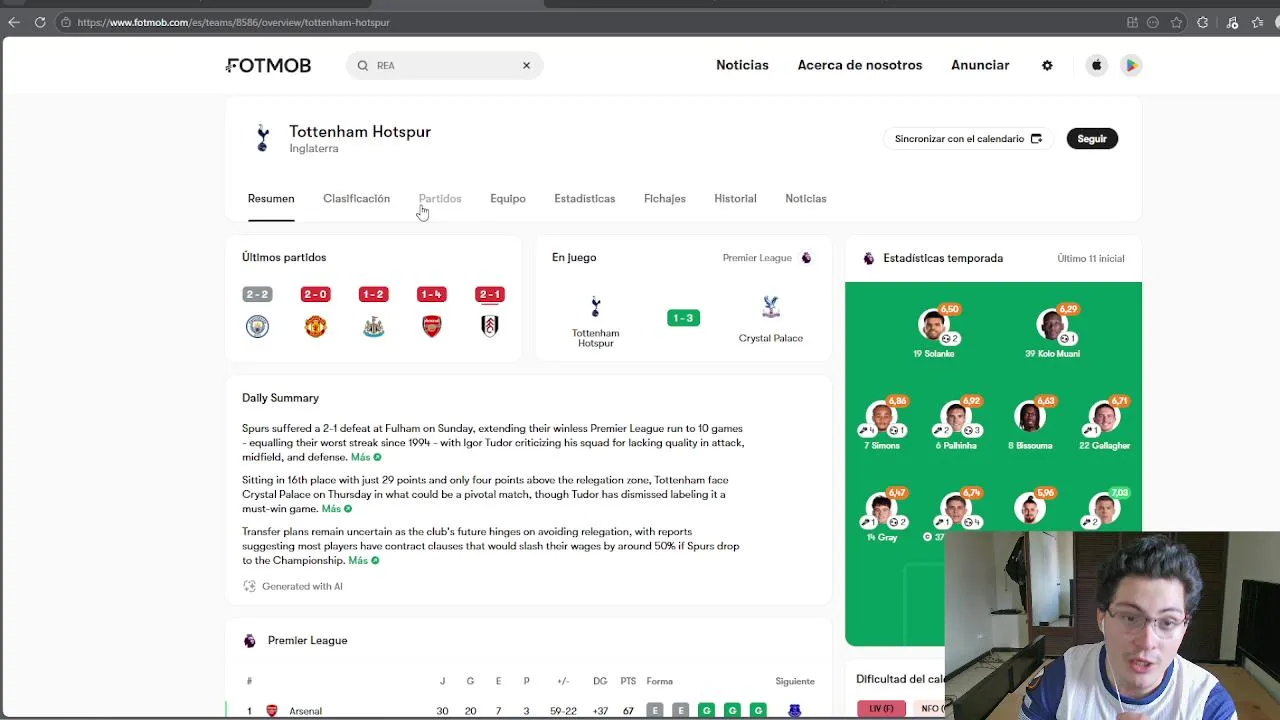Click the Google Play store icon
Viewport: 1280px width, 720px height.
coord(1131,65)
